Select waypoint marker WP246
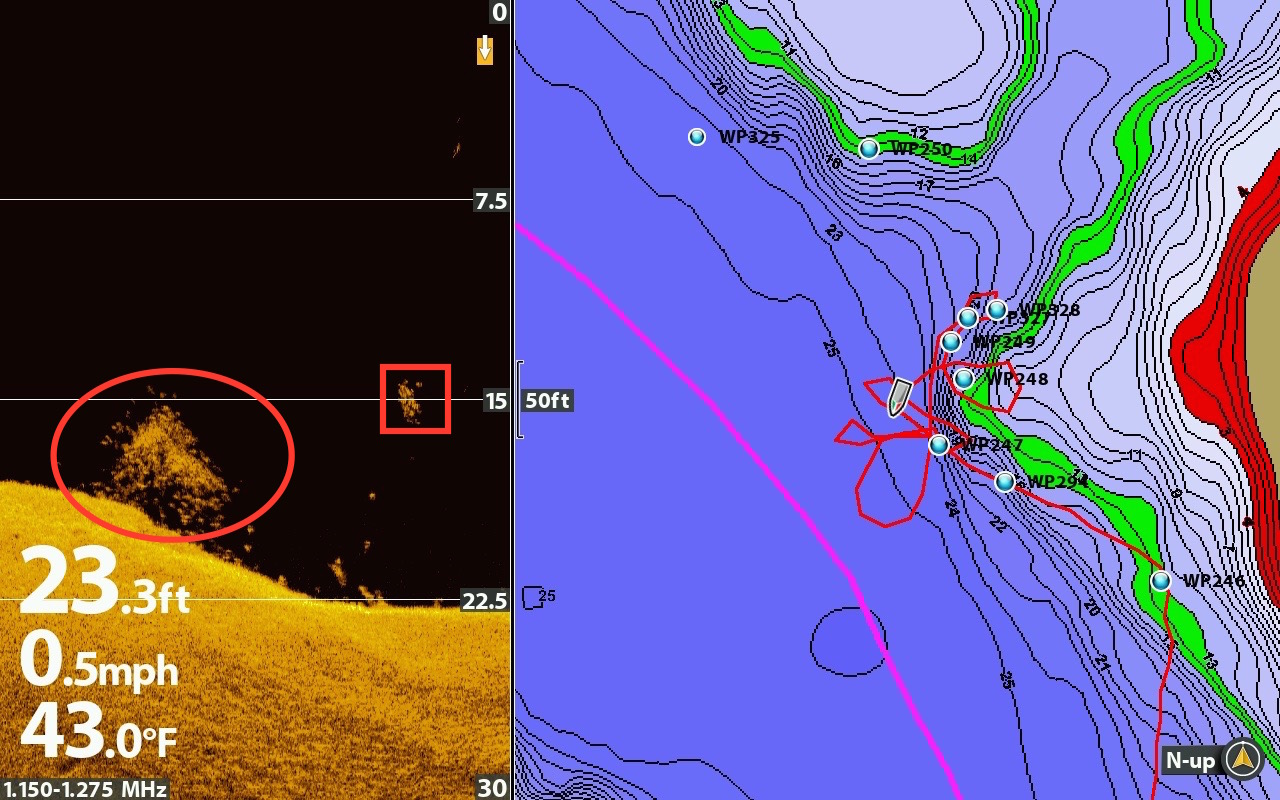1280x800 pixels. click(x=1161, y=581)
